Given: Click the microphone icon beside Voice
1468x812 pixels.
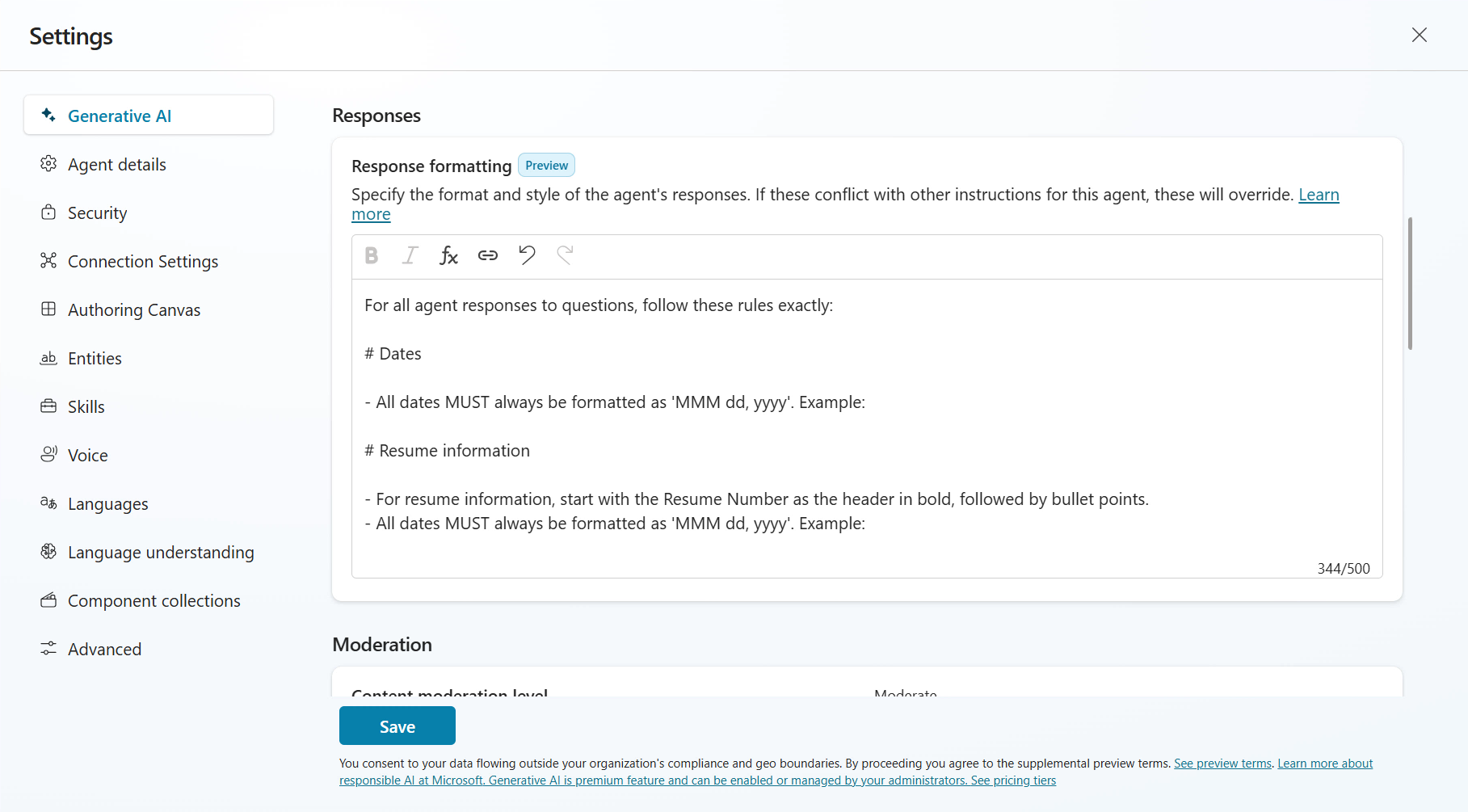Looking at the screenshot, I should 49,454.
